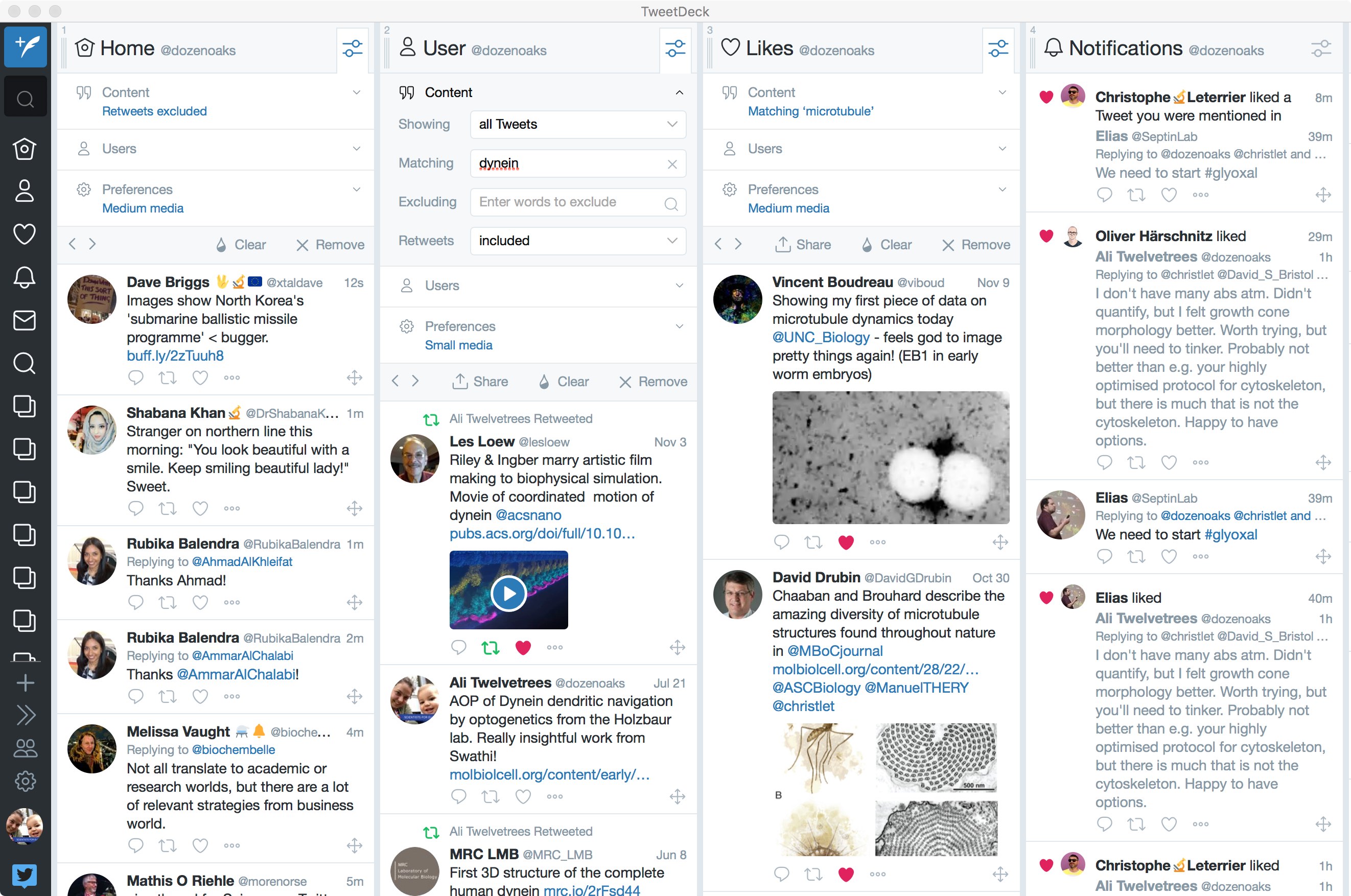Viewport: 1351px width, 896px height.
Task: Reply to Elias @SeptinLab glyoxal notification
Action: (1104, 556)
